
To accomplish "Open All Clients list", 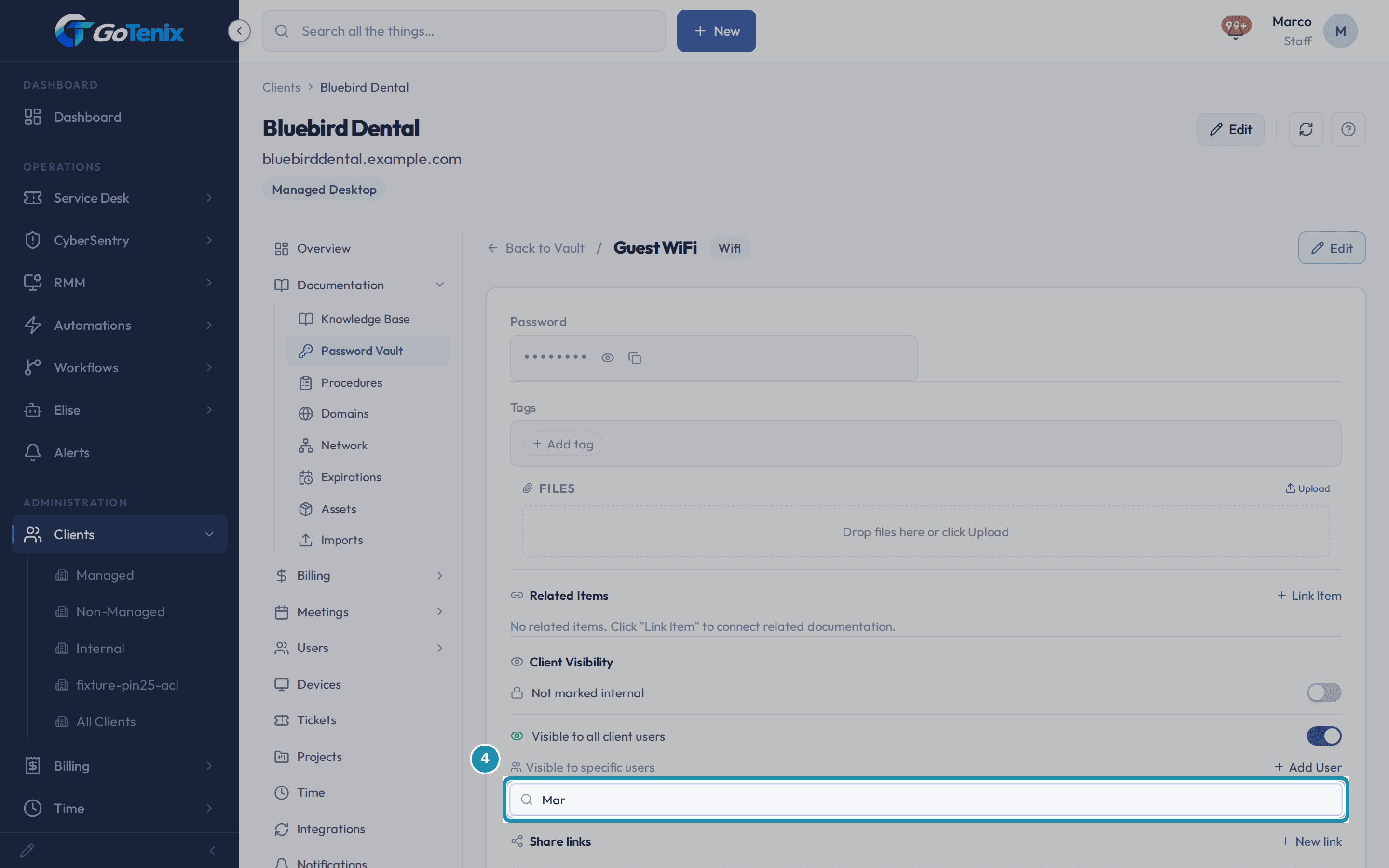I will click(106, 721).
